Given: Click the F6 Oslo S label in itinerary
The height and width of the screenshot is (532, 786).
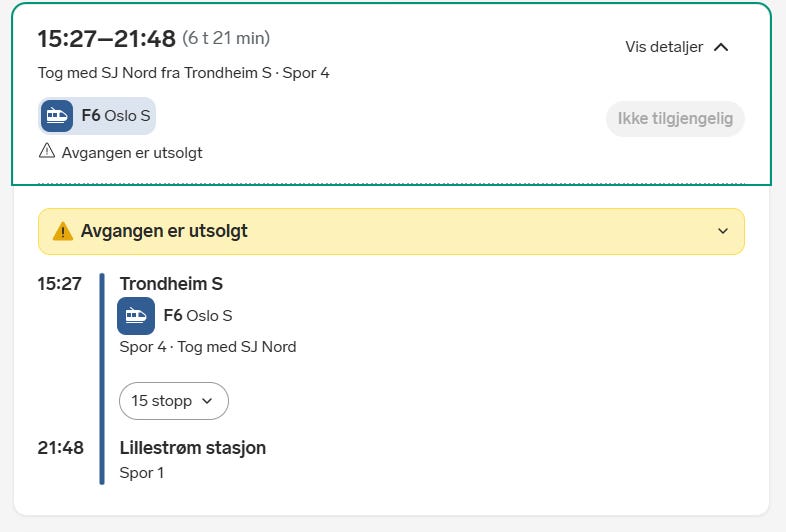Looking at the screenshot, I should tap(198, 316).
